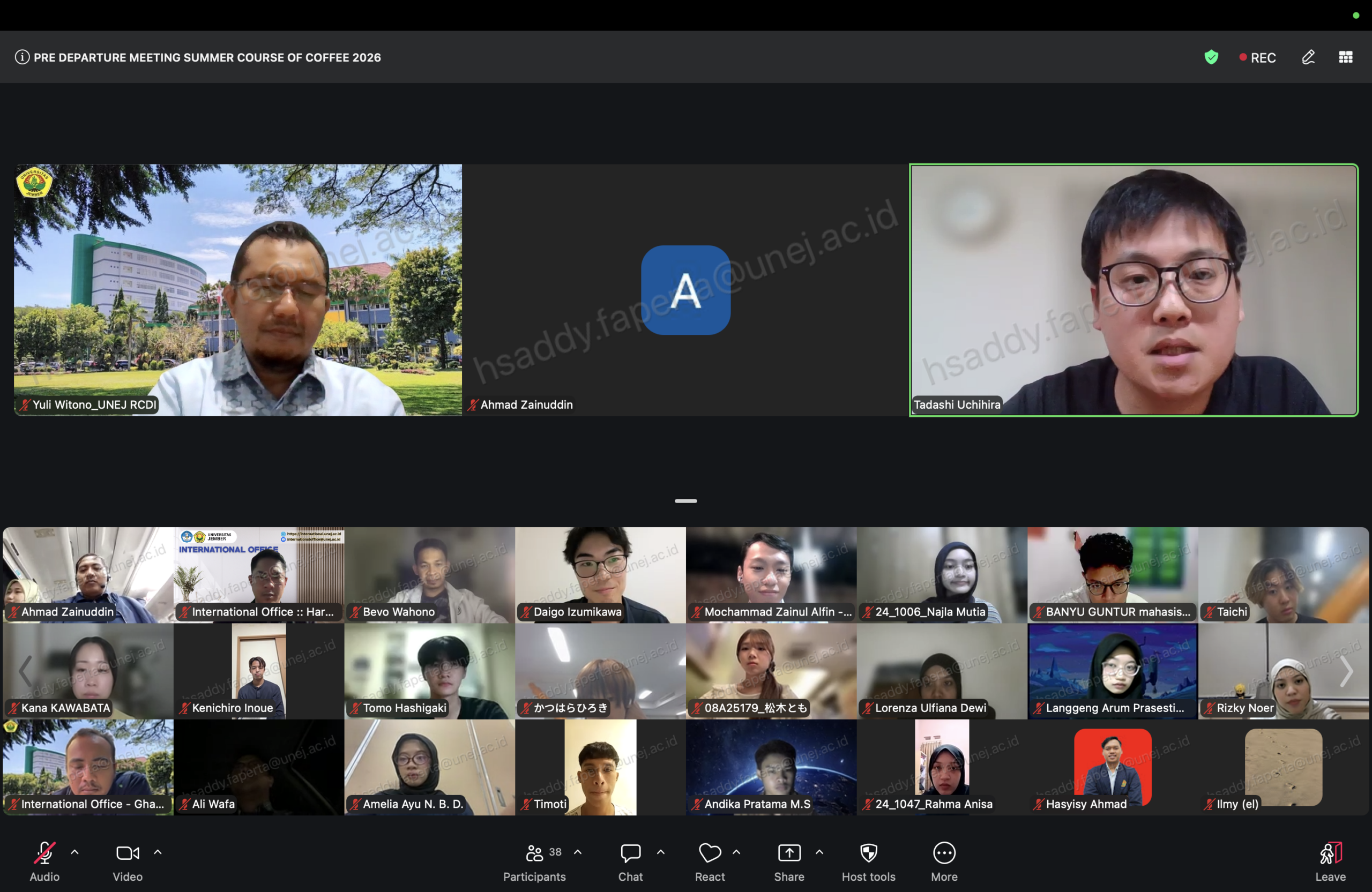Select かつはらひろき's video thumbnail
The height and width of the screenshot is (892, 1372).
click(601, 671)
